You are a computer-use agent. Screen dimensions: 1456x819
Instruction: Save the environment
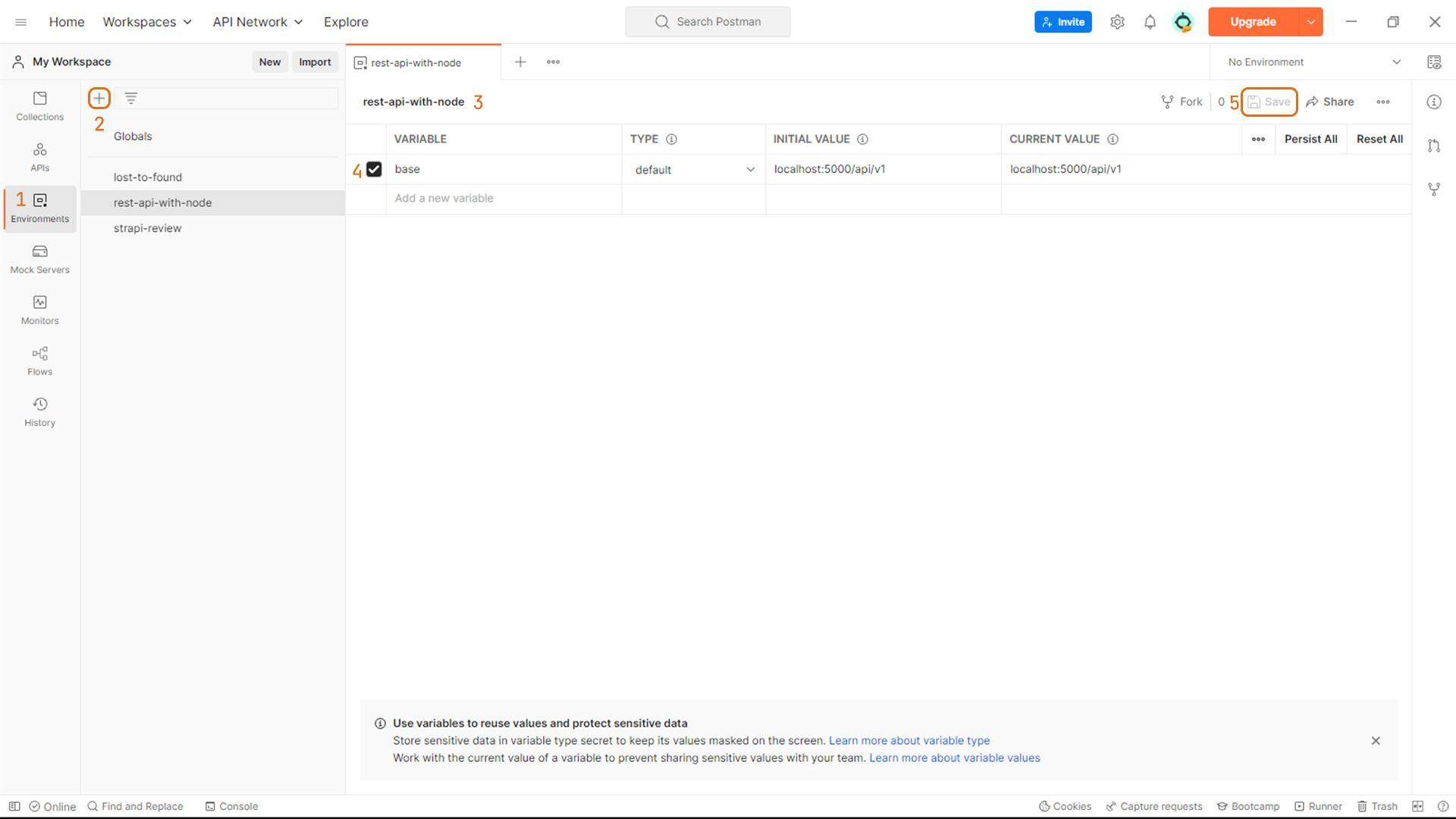1269,102
